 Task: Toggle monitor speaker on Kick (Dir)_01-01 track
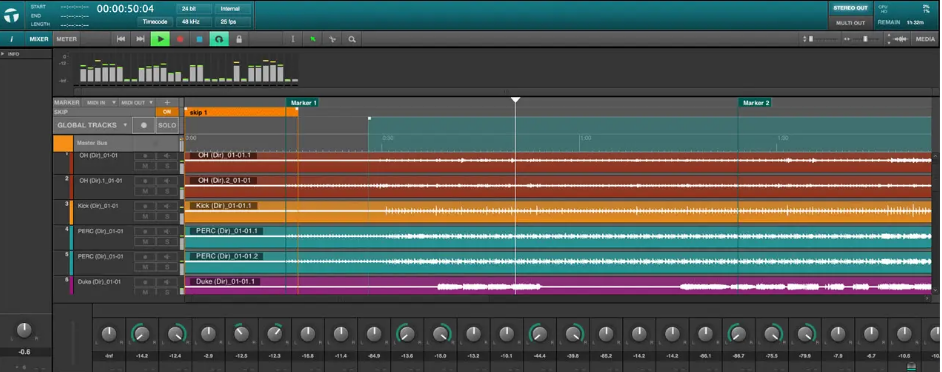(x=166, y=206)
